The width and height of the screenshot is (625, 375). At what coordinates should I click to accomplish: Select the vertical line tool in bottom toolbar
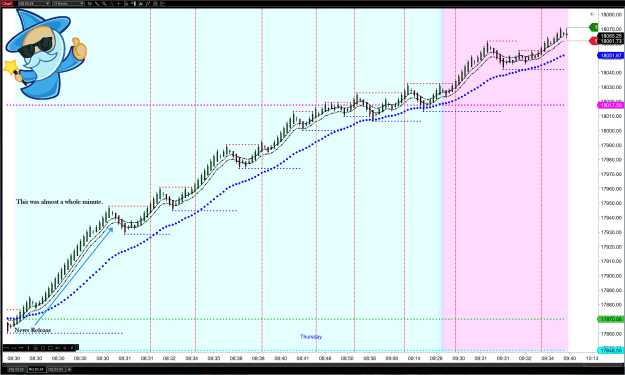click(28, 348)
